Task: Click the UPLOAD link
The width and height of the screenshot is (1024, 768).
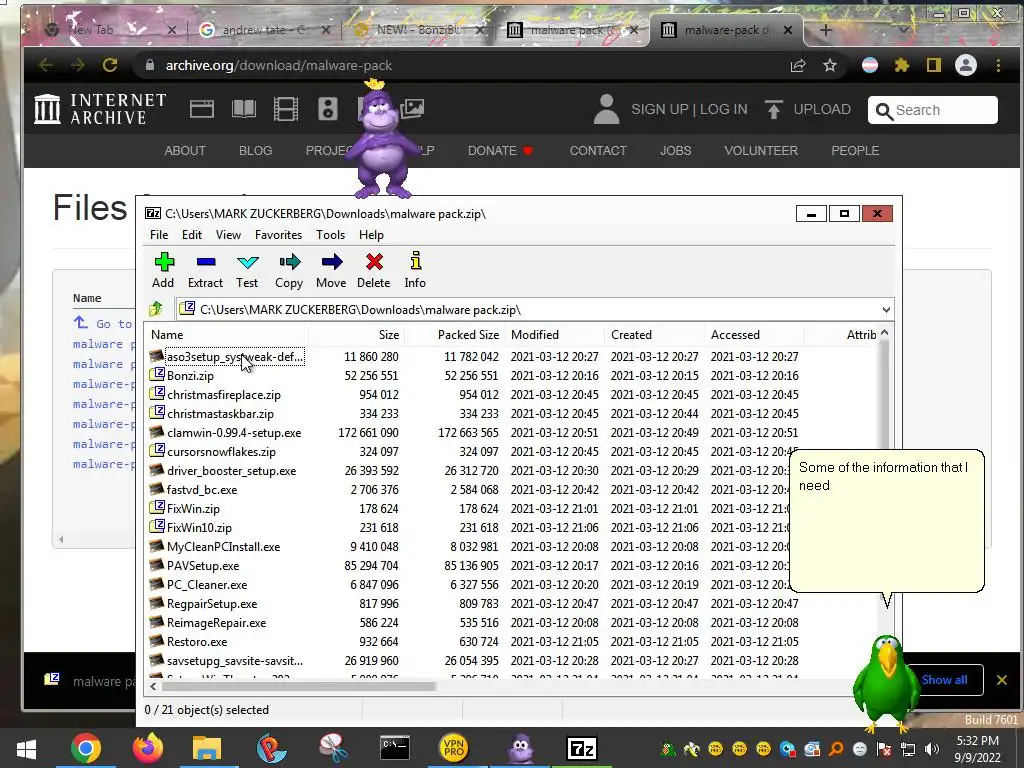Action: [x=808, y=109]
